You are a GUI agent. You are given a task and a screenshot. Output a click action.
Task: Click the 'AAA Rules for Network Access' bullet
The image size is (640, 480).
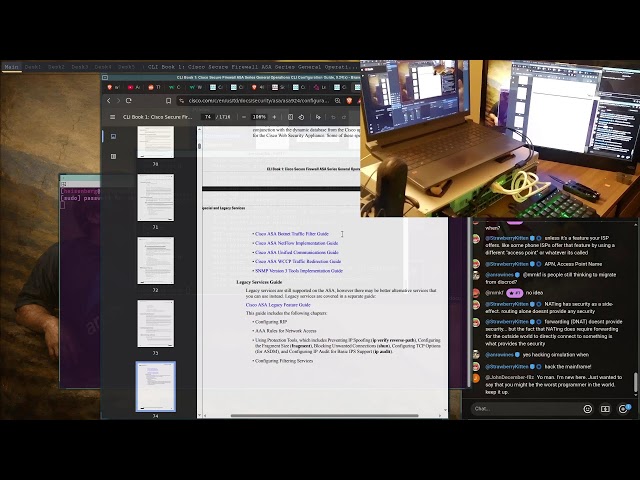(284, 331)
